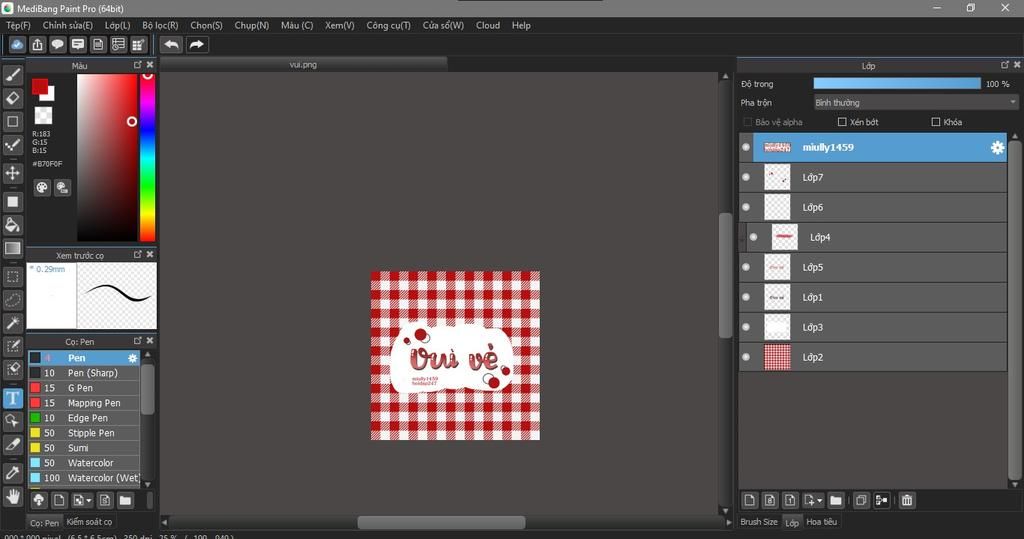This screenshot has height=539, width=1024.
Task: Open the Chỉnh sửa(E) menu
Action: 67,25
